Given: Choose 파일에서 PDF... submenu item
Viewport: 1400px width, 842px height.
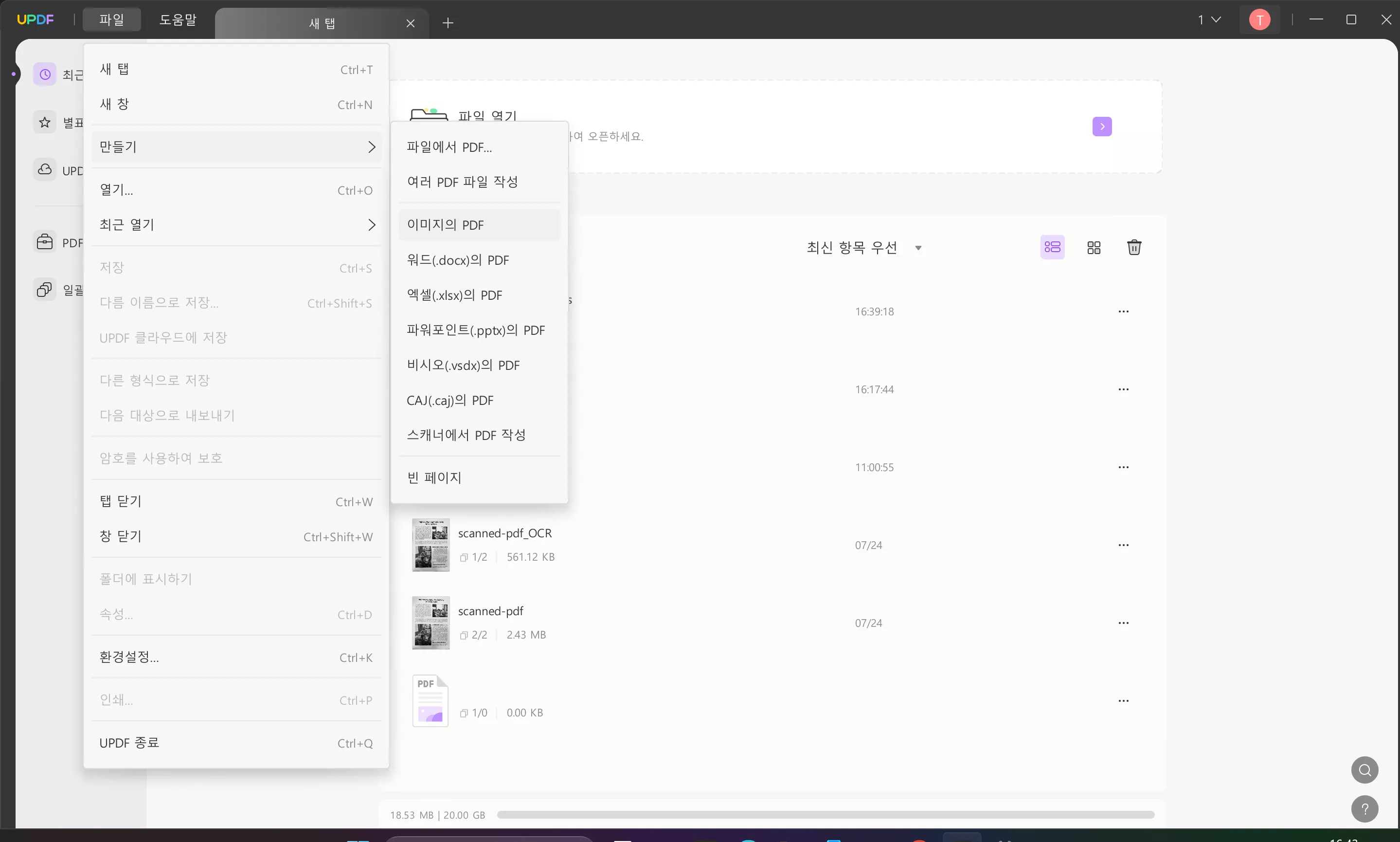Looking at the screenshot, I should 479,147.
